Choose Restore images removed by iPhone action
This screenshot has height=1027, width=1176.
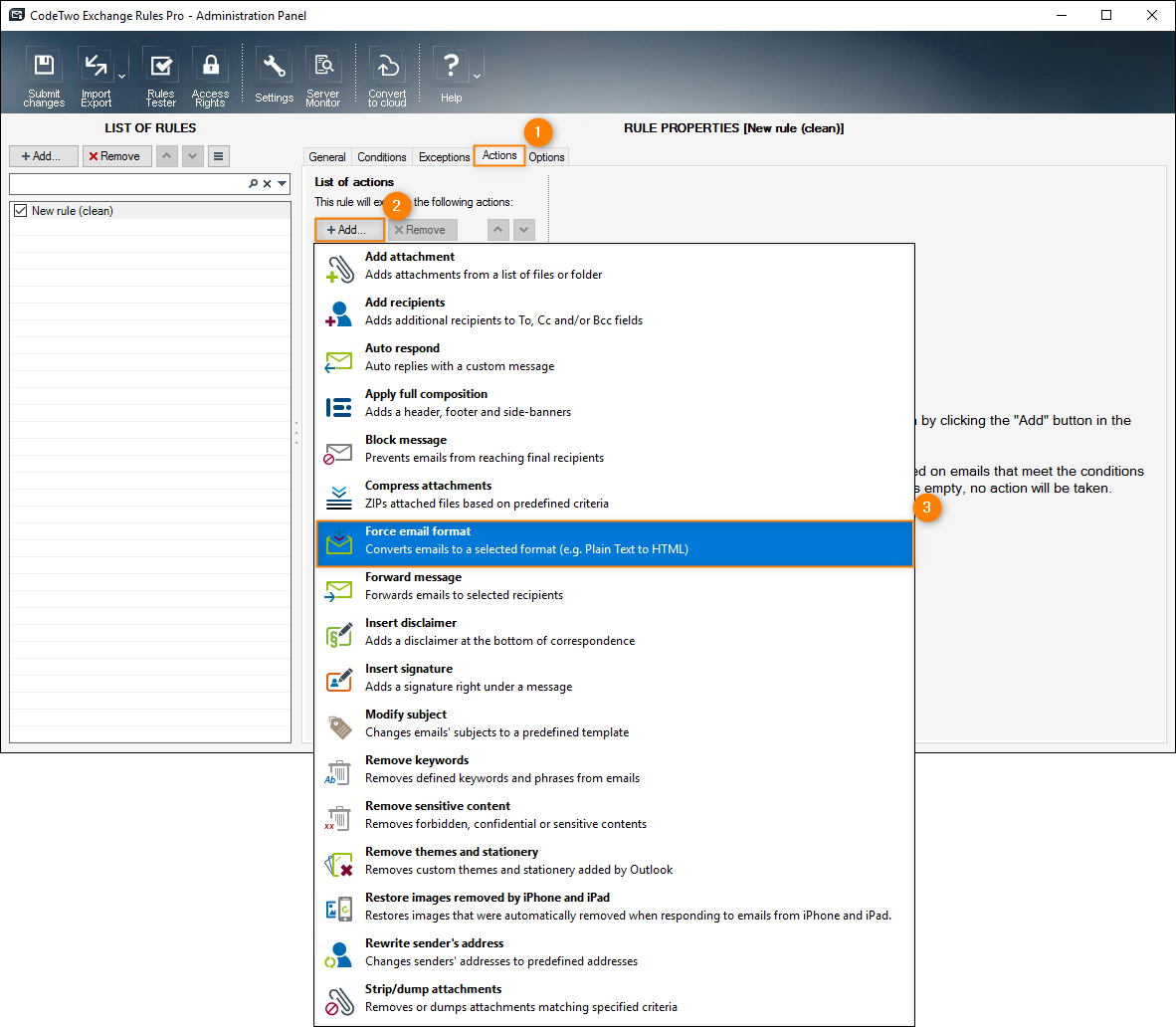point(614,907)
